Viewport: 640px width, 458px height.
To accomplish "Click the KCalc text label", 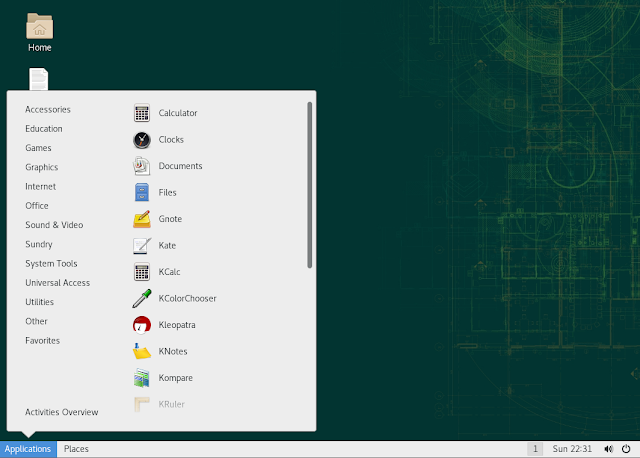I will pos(169,272).
